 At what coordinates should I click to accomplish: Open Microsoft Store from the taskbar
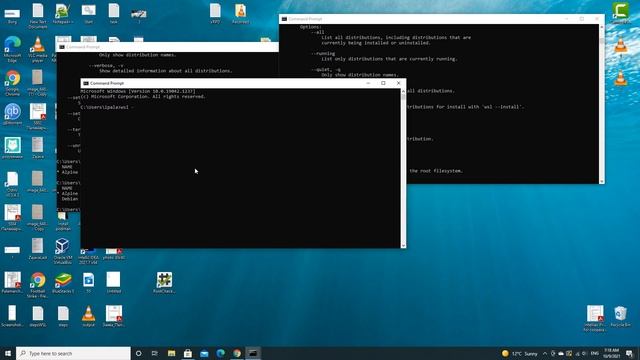(188, 353)
